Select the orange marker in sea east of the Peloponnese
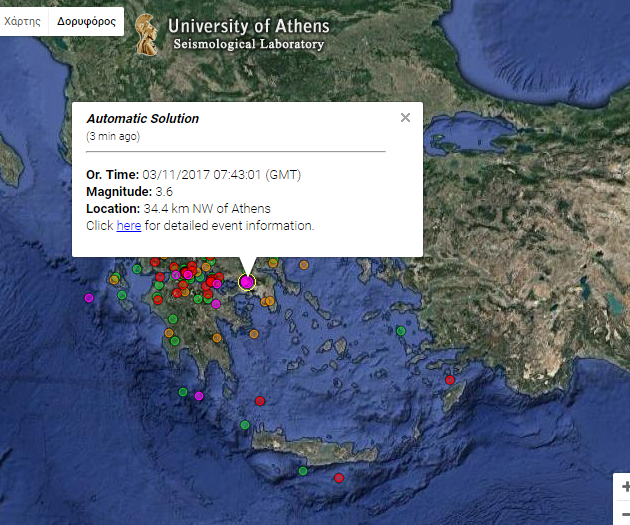The image size is (630, 525). point(254,334)
